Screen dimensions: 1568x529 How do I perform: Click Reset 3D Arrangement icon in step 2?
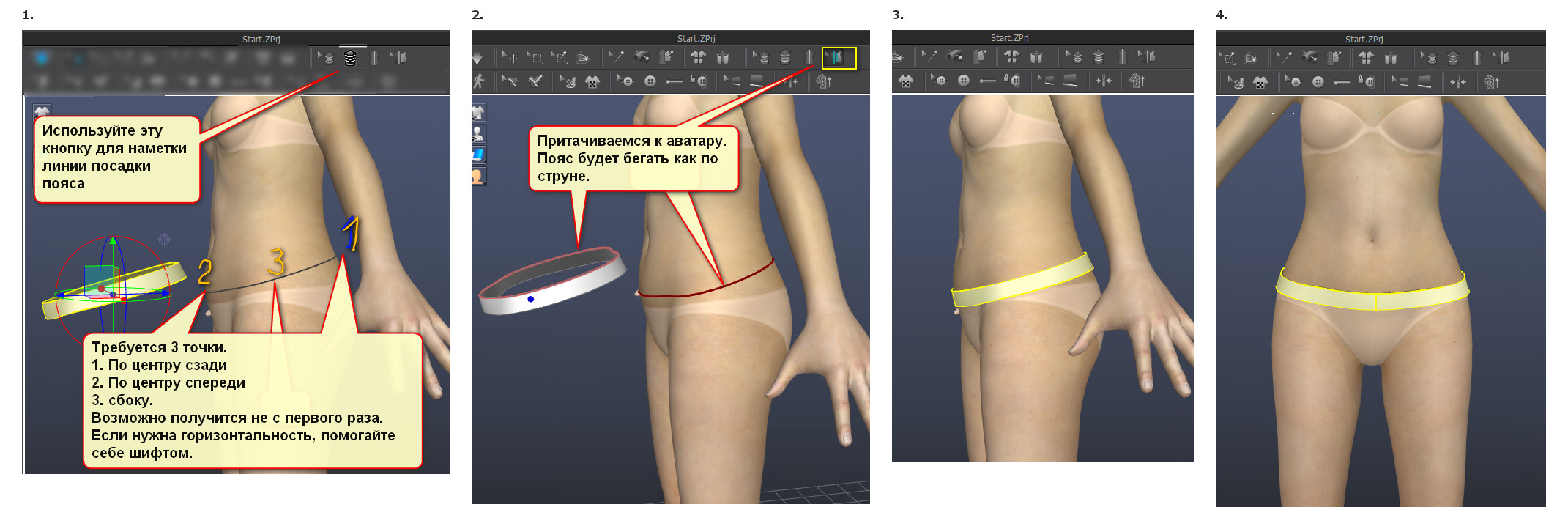pyautogui.click(x=723, y=57)
